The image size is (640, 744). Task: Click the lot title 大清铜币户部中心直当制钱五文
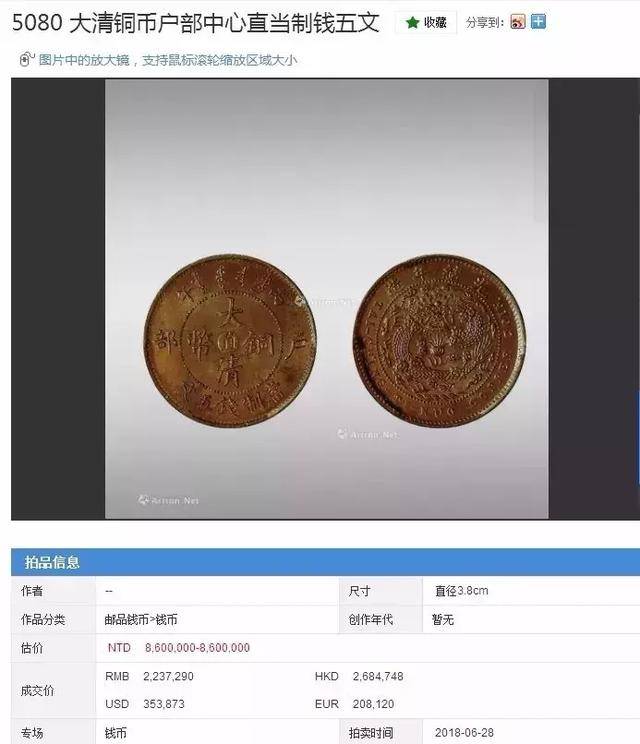tap(224, 23)
